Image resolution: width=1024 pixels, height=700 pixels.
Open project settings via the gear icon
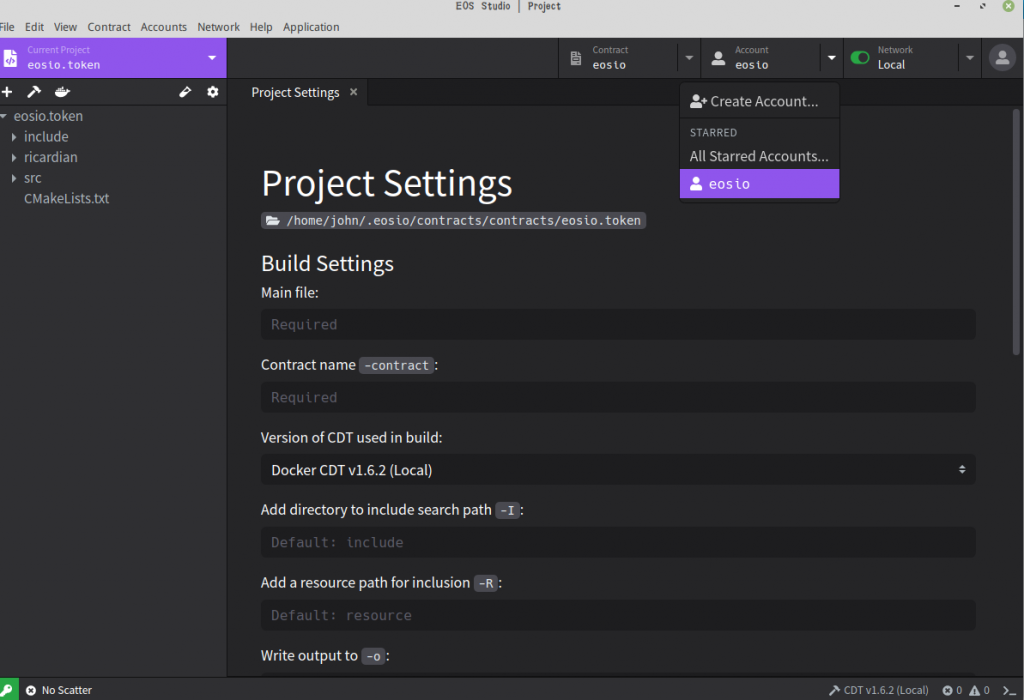[x=212, y=92]
